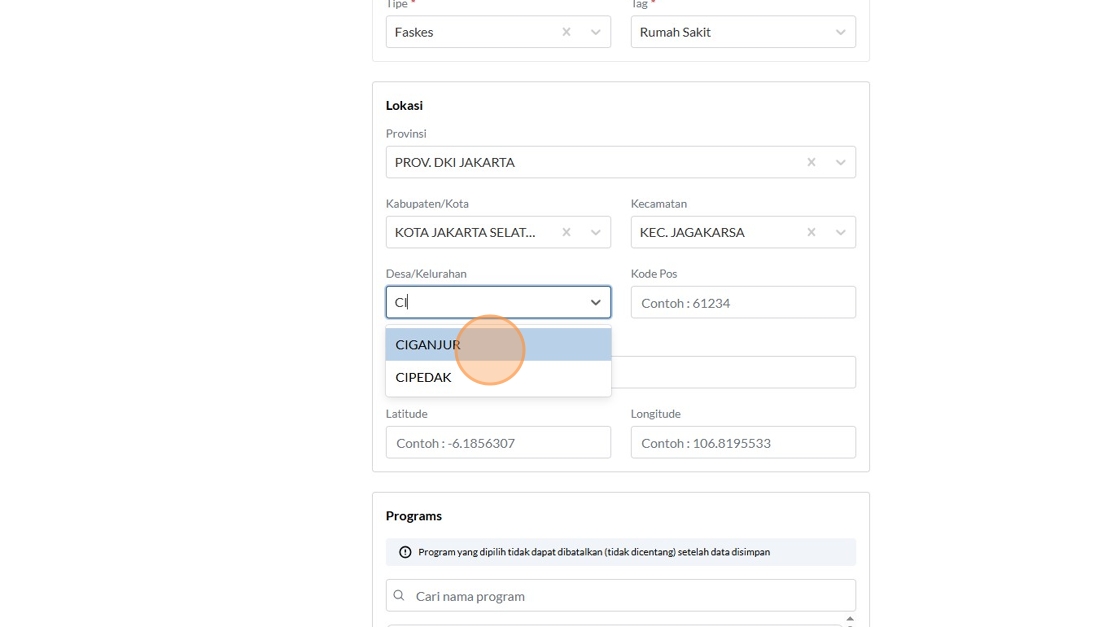Clear the Tipe Faskes selection
Viewport: 1120px width, 627px height.
[566, 32]
